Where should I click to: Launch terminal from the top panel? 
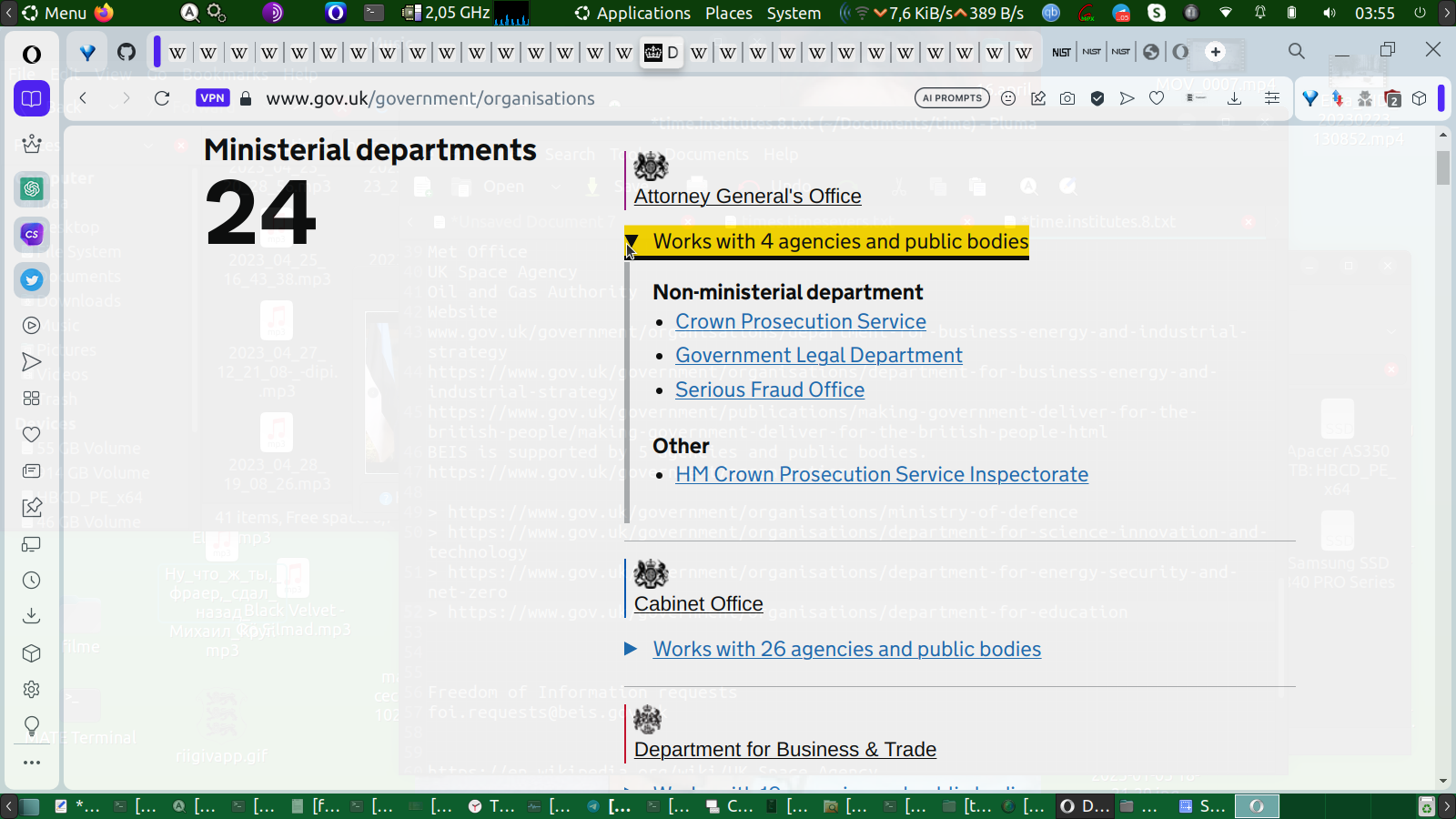pos(374,13)
